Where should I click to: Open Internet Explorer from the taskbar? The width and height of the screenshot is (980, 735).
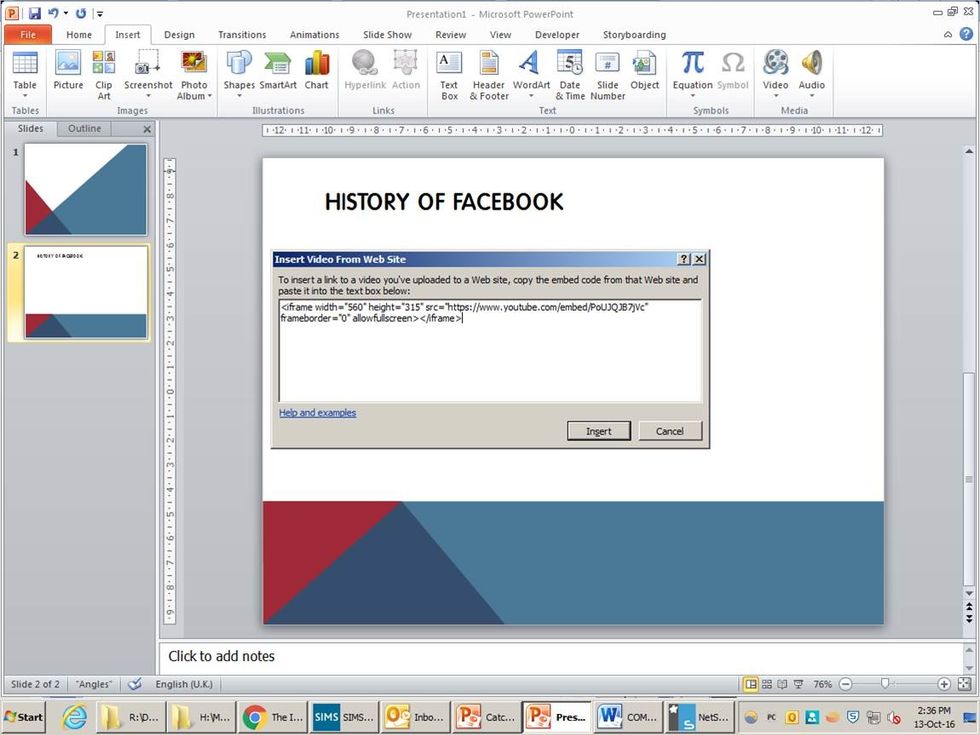pyautogui.click(x=74, y=717)
